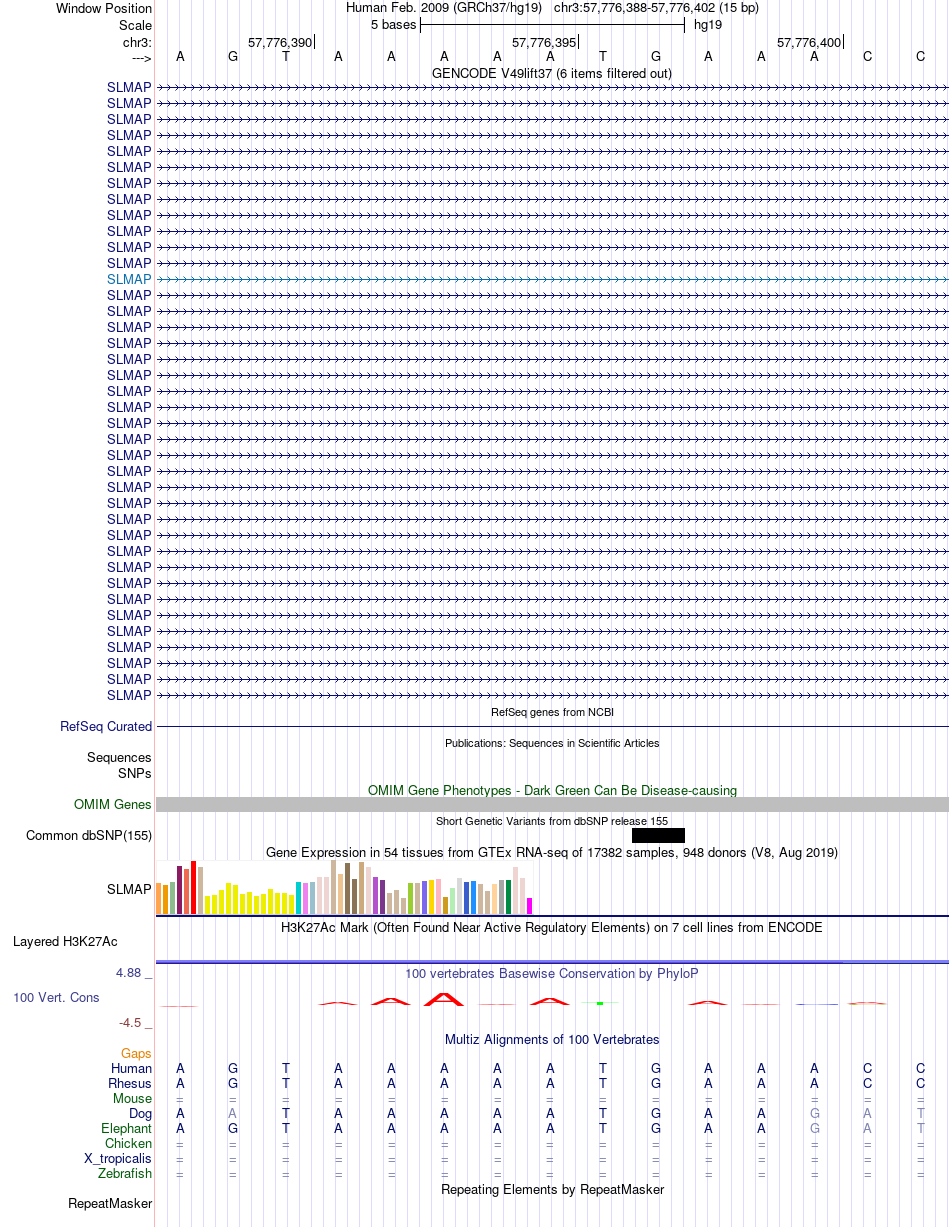Click the Chicken species label
Screen dimensions: 950x1227
tap(128, 1143)
